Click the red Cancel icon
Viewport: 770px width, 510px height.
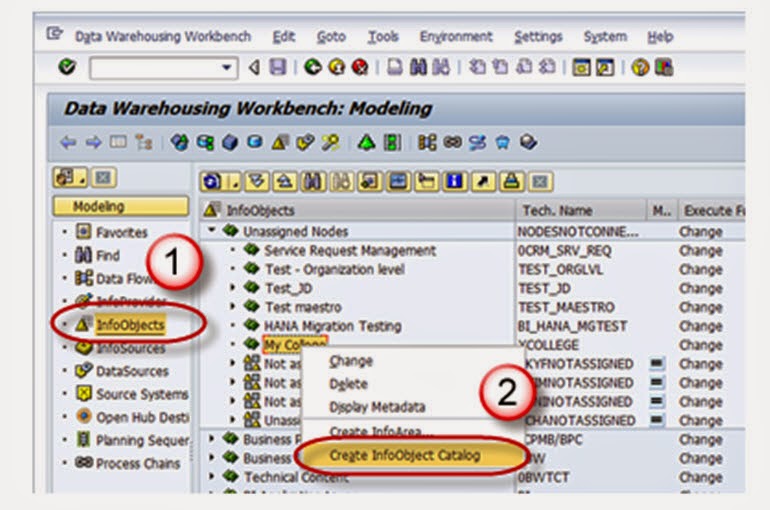click(360, 67)
